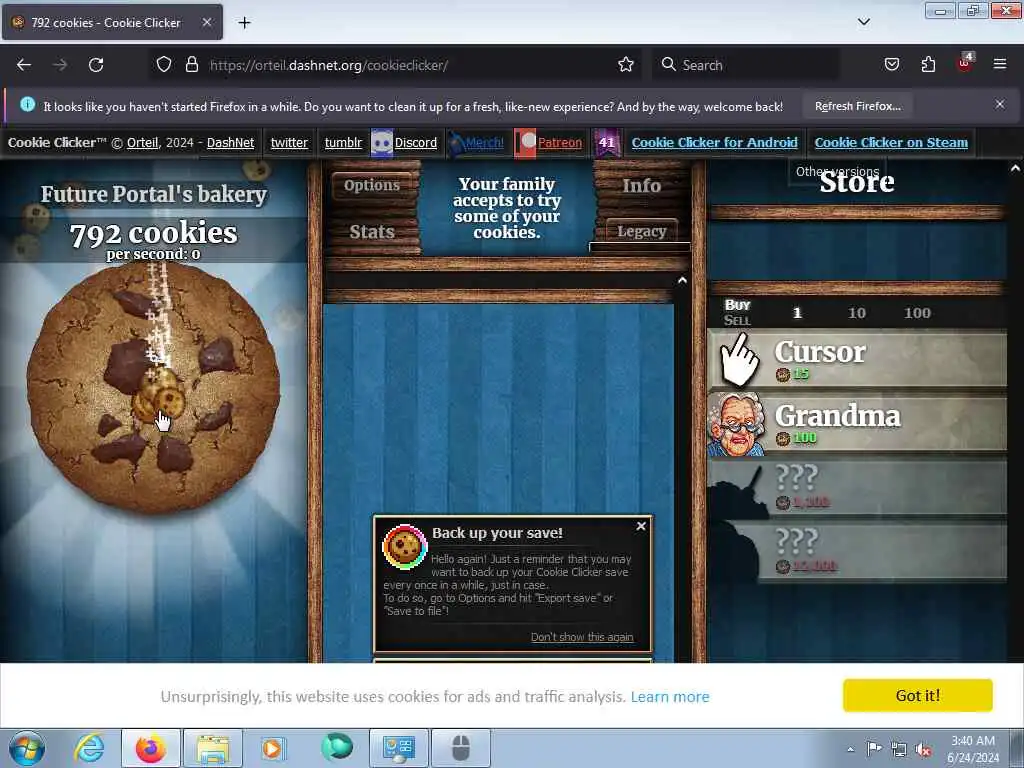This screenshot has width=1024, height=768.
Task: Collapse the middle section with the up chevron
Action: (682, 280)
